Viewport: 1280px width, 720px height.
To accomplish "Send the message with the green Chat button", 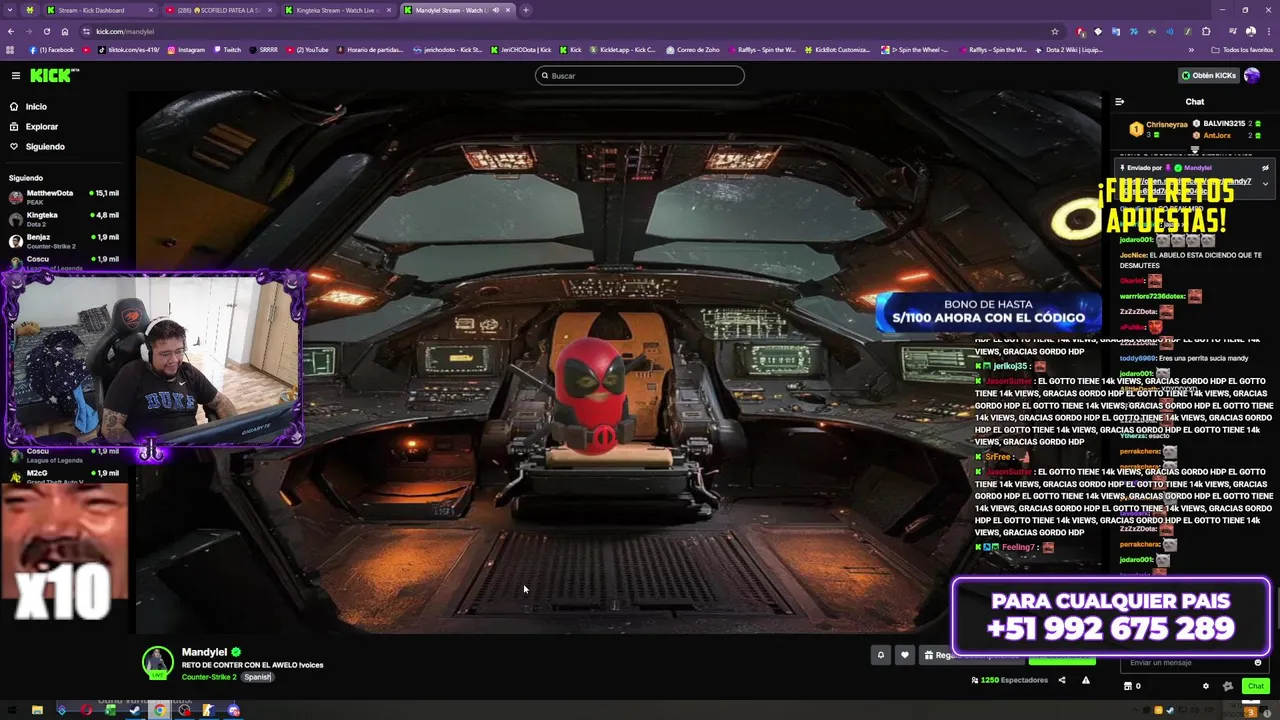I will [1256, 686].
